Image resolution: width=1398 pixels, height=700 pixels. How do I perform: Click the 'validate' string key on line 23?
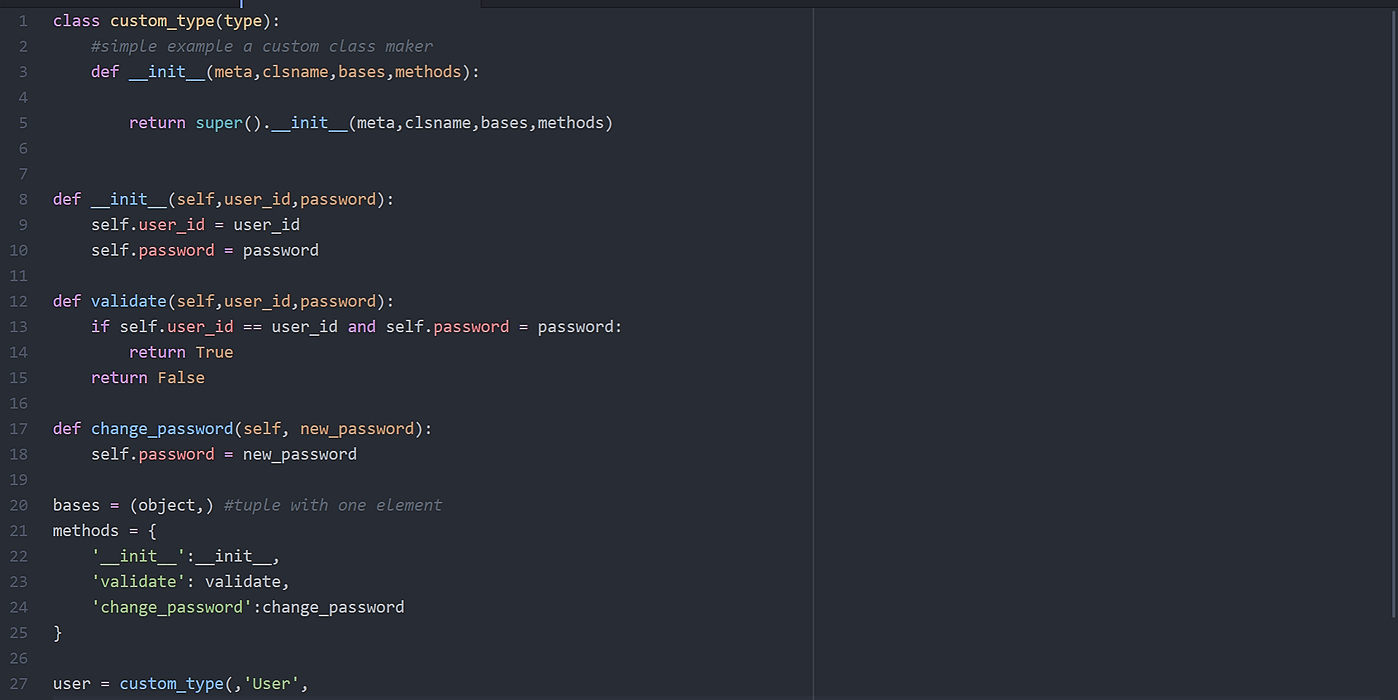pos(138,582)
